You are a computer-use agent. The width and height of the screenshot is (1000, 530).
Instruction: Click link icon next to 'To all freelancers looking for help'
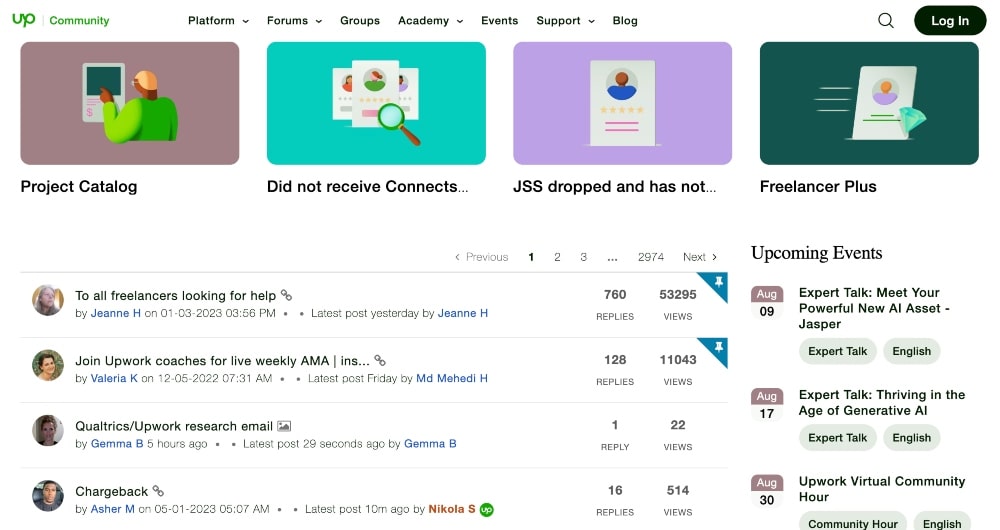coord(286,295)
